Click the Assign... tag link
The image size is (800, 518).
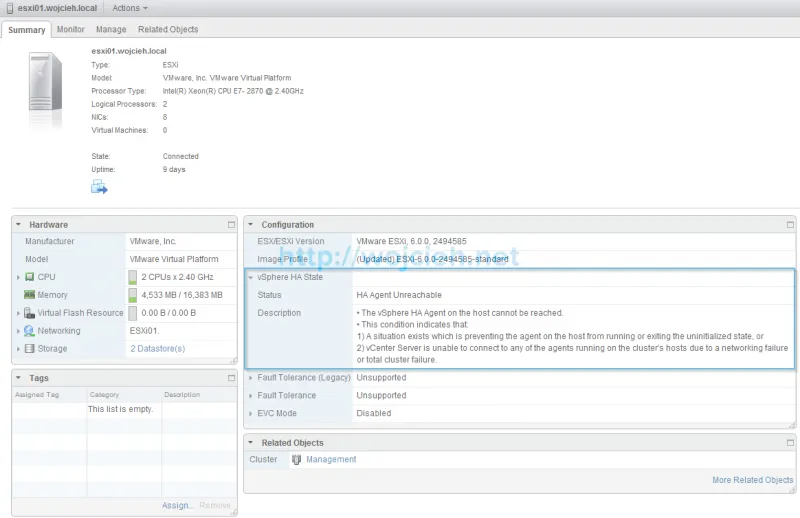[178, 505]
